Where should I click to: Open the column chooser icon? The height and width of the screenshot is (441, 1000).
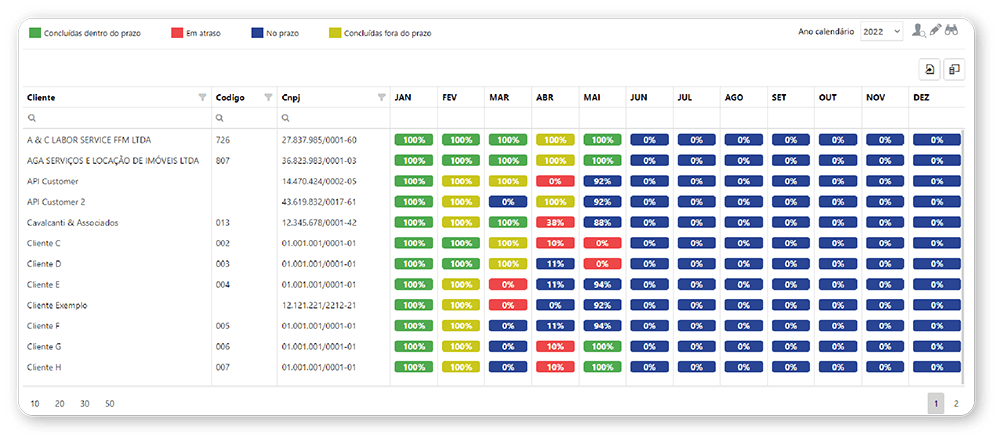(954, 70)
